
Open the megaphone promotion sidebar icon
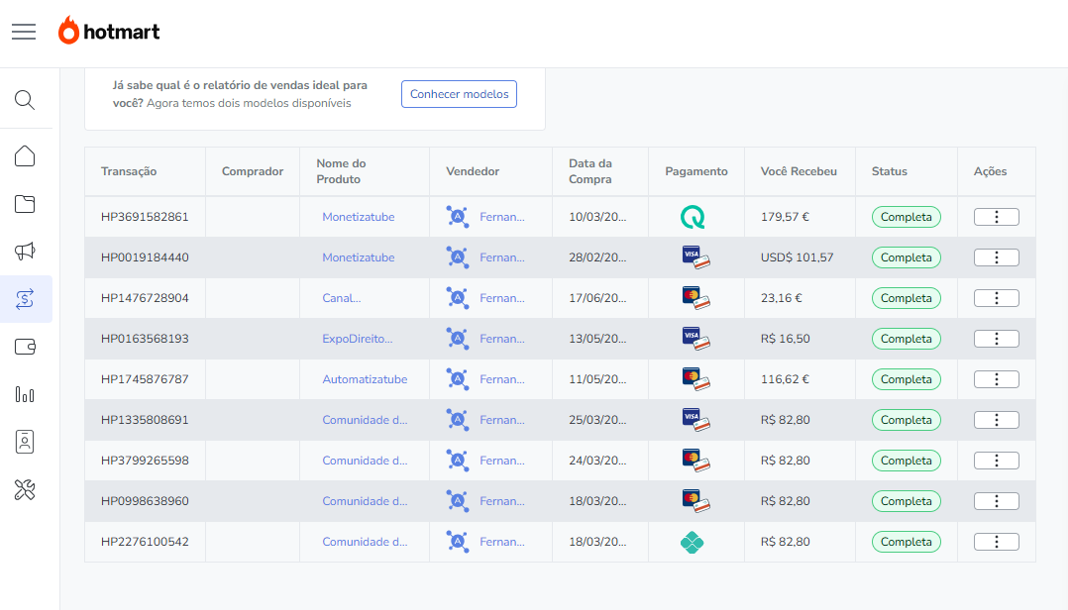coord(25,251)
